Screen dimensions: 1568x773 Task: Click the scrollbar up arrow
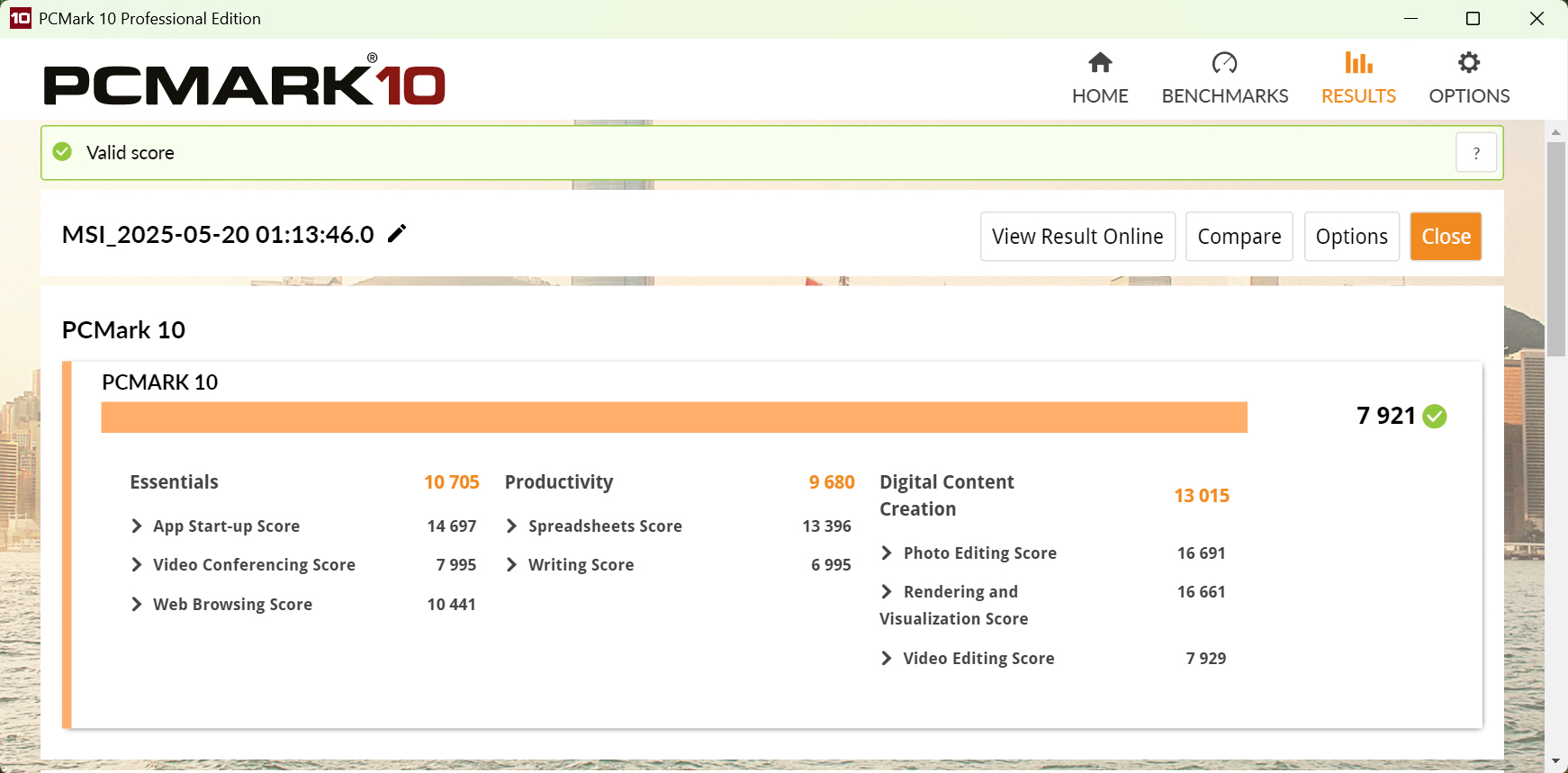(x=1556, y=131)
